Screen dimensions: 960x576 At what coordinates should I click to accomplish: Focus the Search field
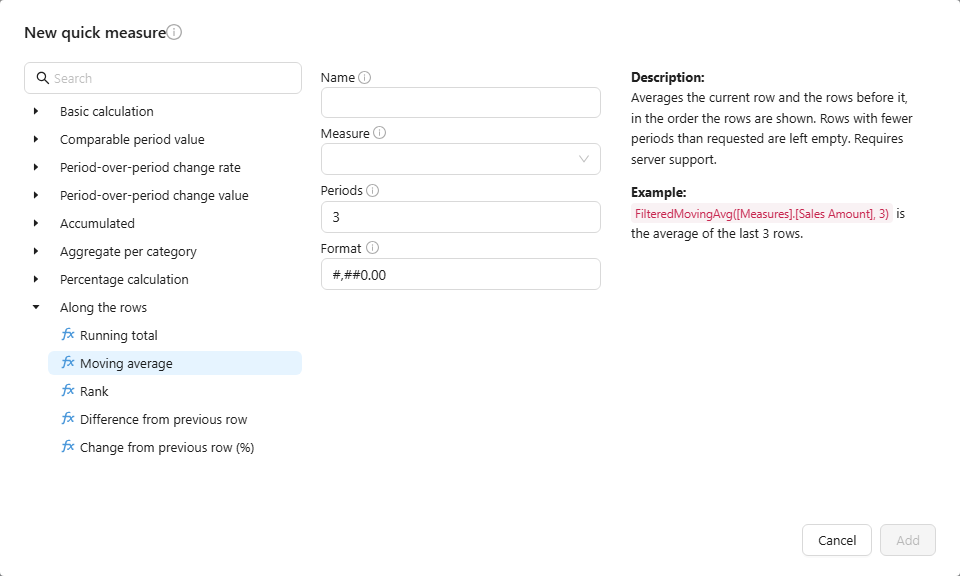coord(163,78)
